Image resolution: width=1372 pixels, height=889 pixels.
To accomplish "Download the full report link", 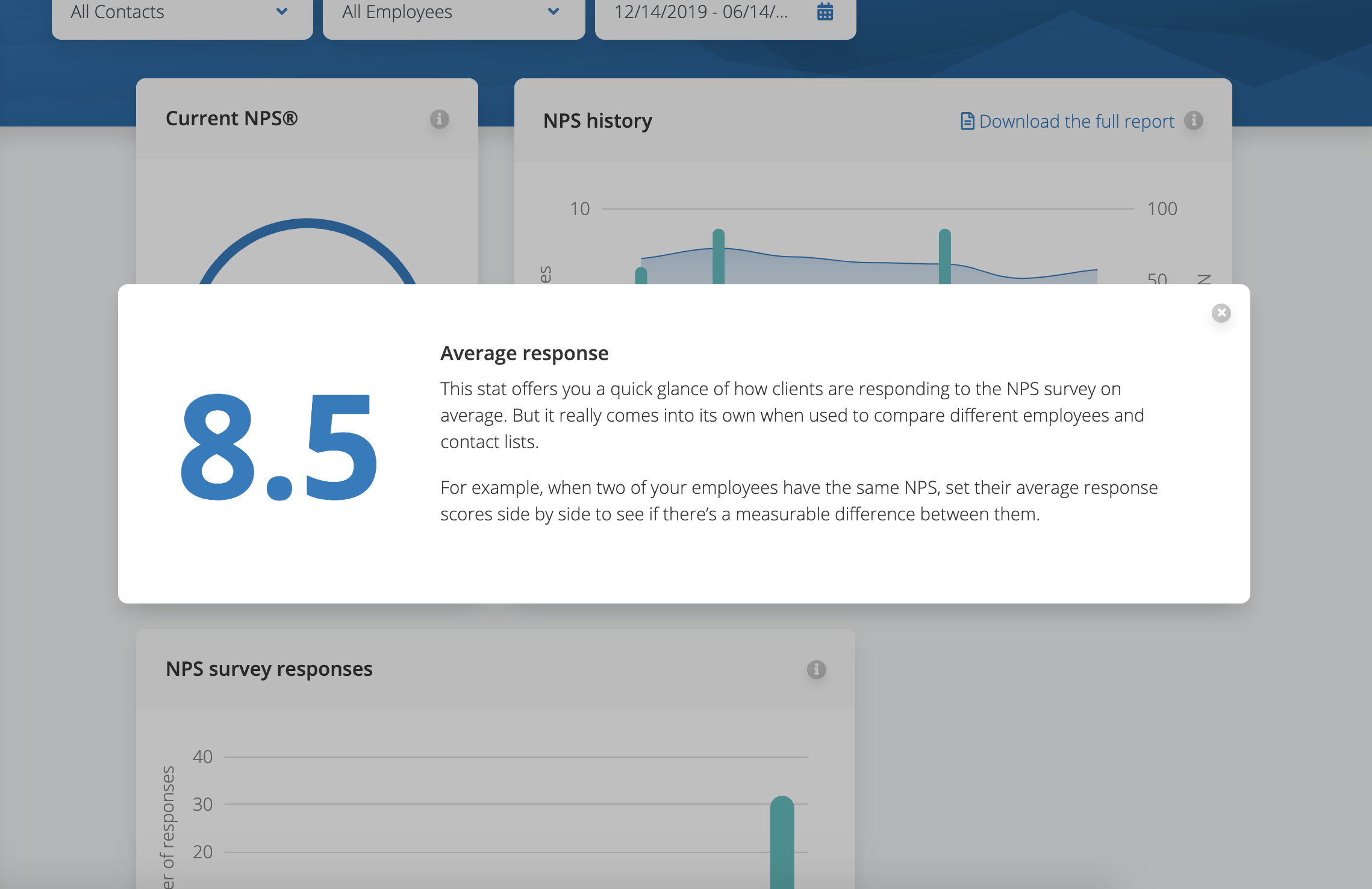I will pyautogui.click(x=1076, y=121).
